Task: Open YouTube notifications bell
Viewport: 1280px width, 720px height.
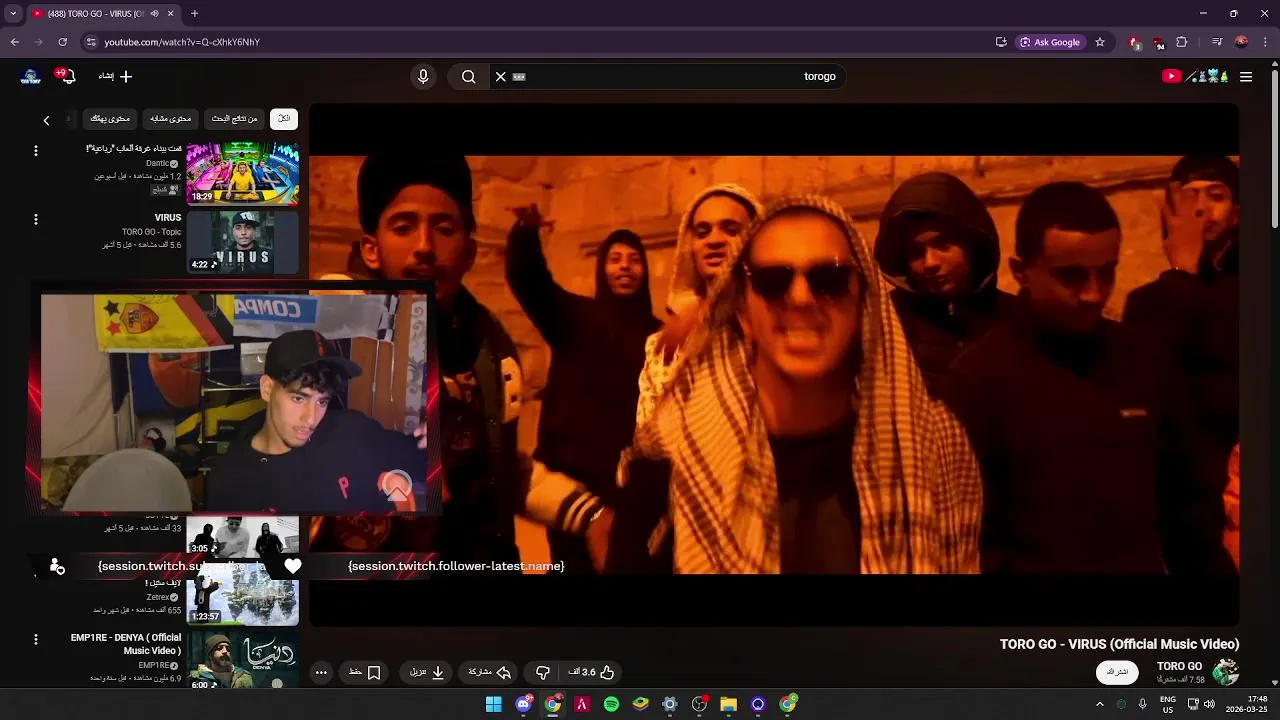Action: click(68, 77)
